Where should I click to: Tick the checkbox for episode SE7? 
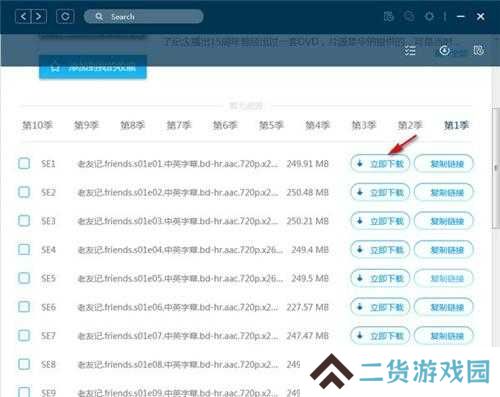point(24,335)
